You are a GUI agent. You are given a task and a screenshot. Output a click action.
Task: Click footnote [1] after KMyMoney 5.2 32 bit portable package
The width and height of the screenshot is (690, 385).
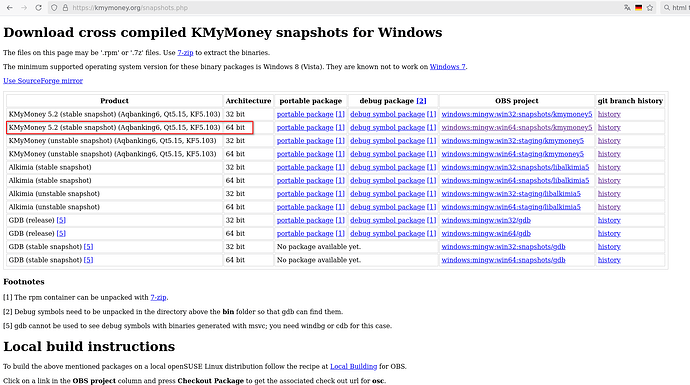pyautogui.click(x=340, y=114)
